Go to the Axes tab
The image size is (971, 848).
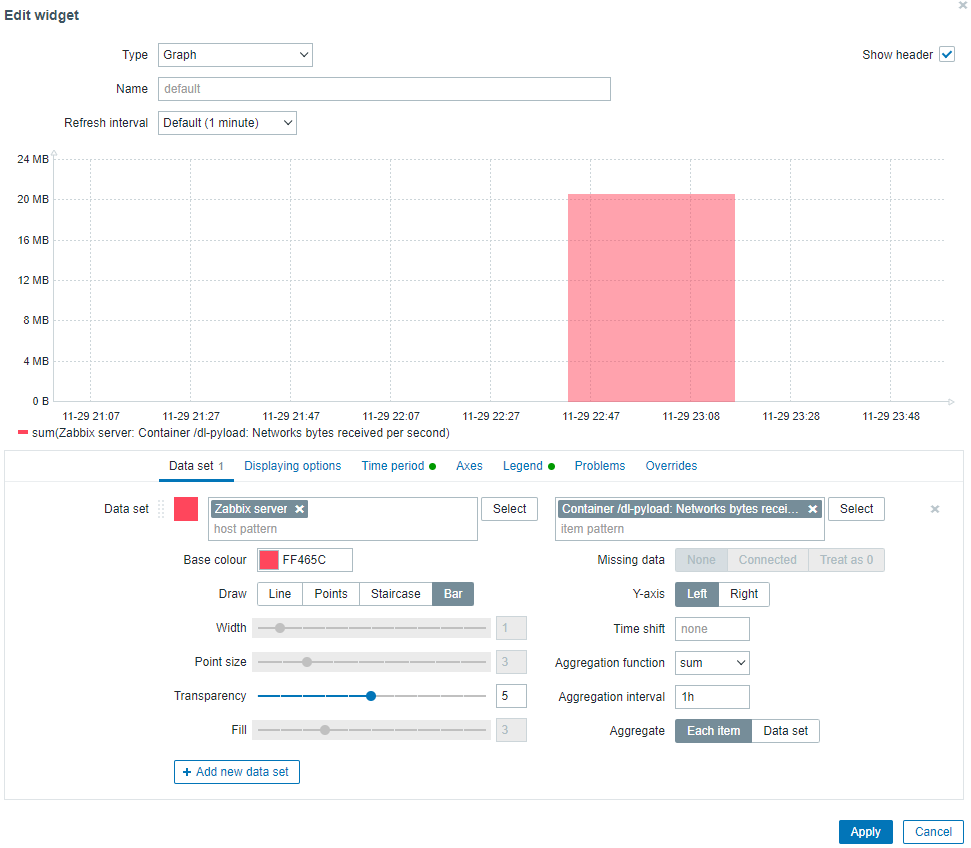pos(469,466)
